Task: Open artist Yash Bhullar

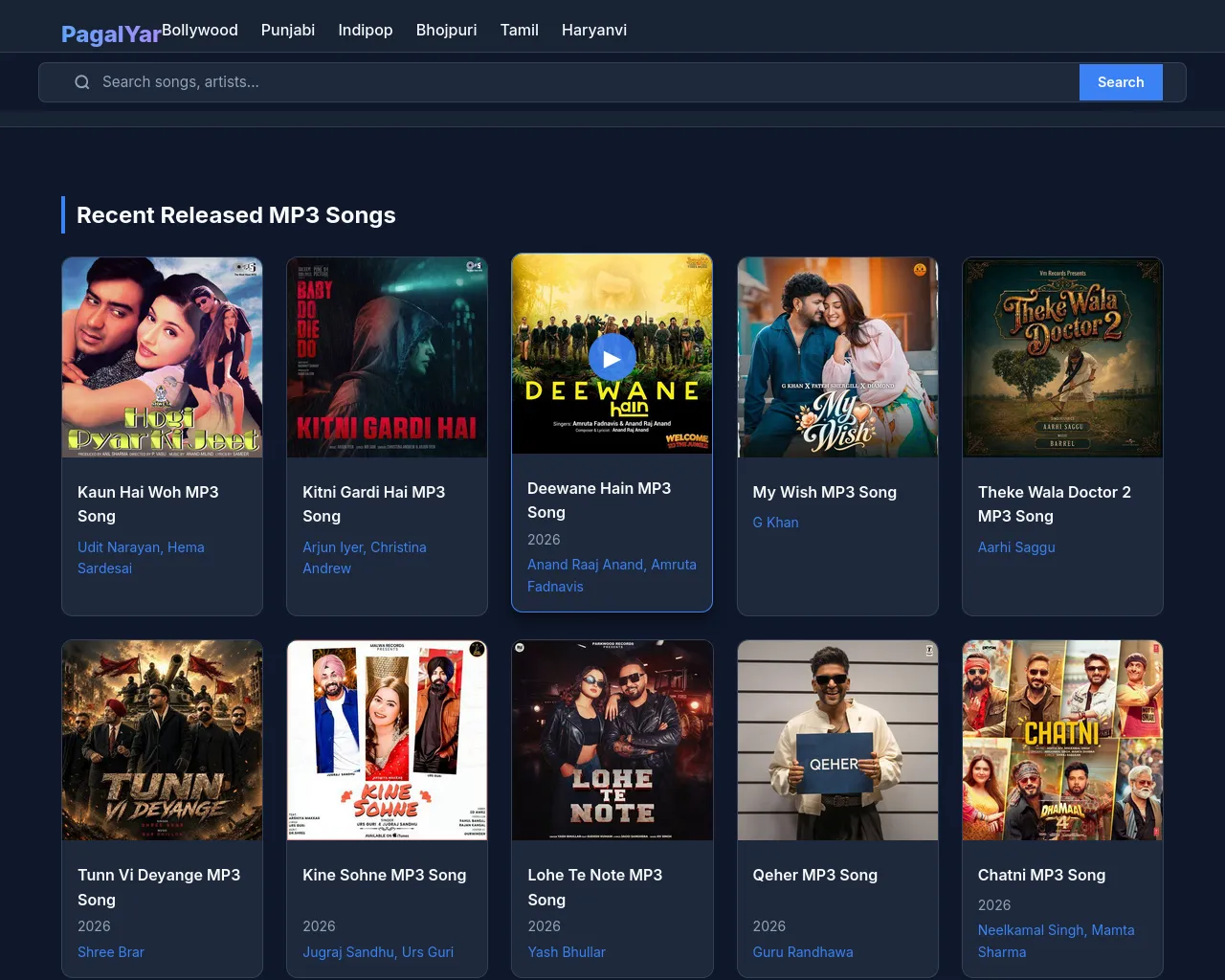Action: [x=567, y=952]
